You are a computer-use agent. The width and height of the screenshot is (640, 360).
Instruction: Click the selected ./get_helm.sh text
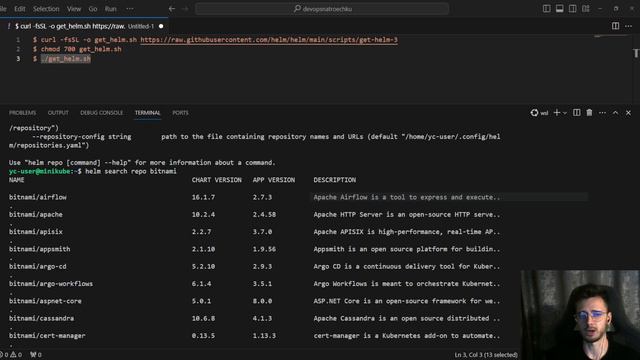[x=66, y=59]
